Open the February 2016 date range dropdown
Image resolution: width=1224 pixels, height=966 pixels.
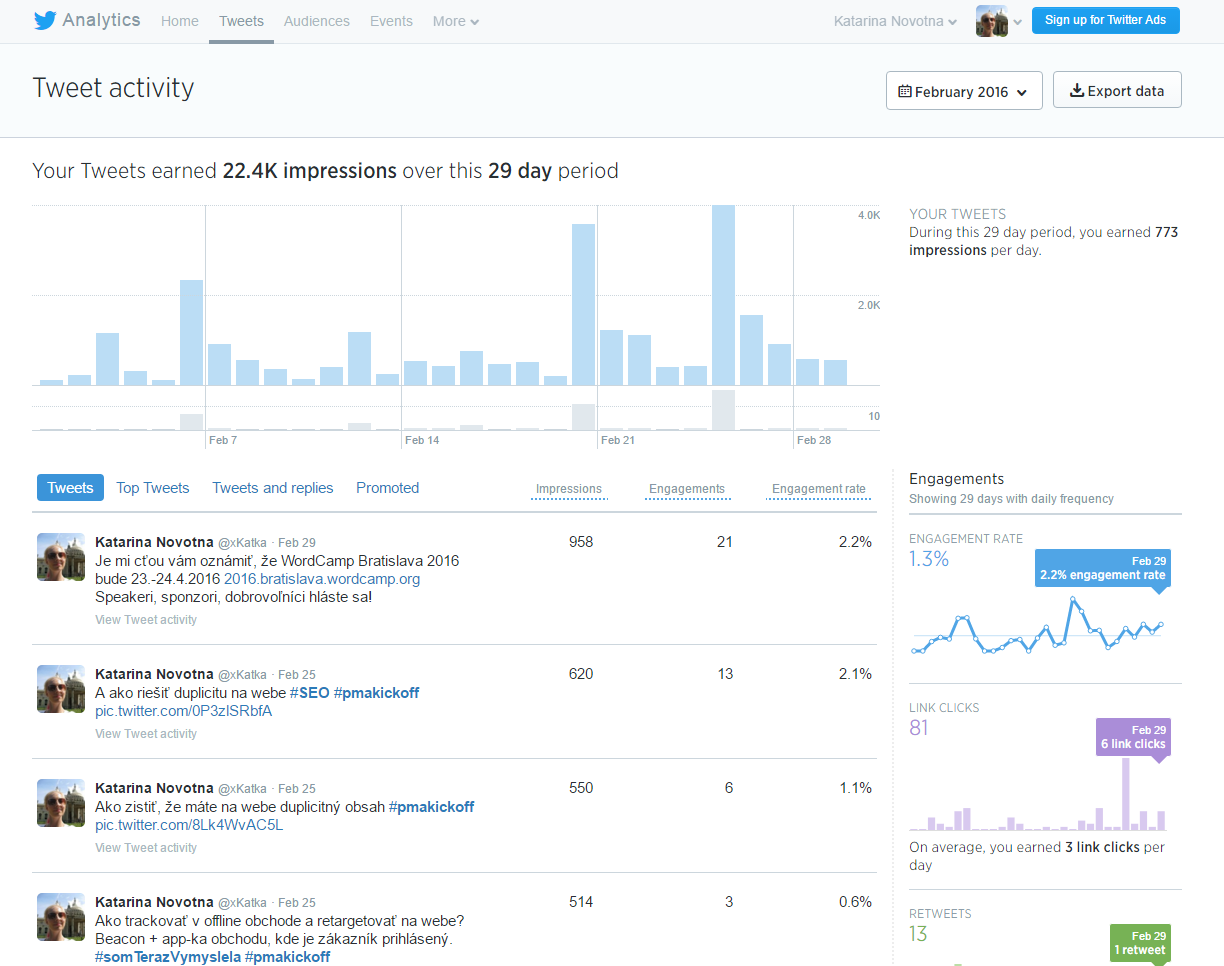click(x=964, y=91)
